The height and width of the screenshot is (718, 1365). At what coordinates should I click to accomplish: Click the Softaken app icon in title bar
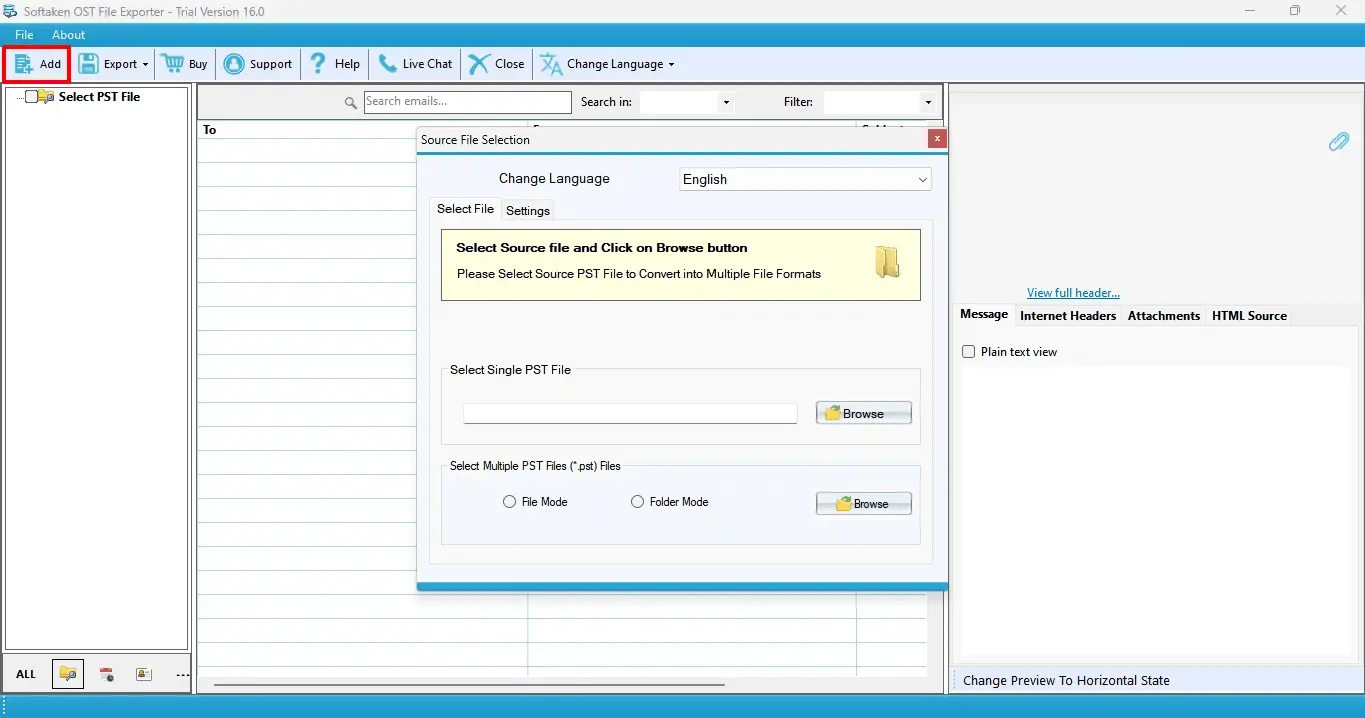click(11, 11)
